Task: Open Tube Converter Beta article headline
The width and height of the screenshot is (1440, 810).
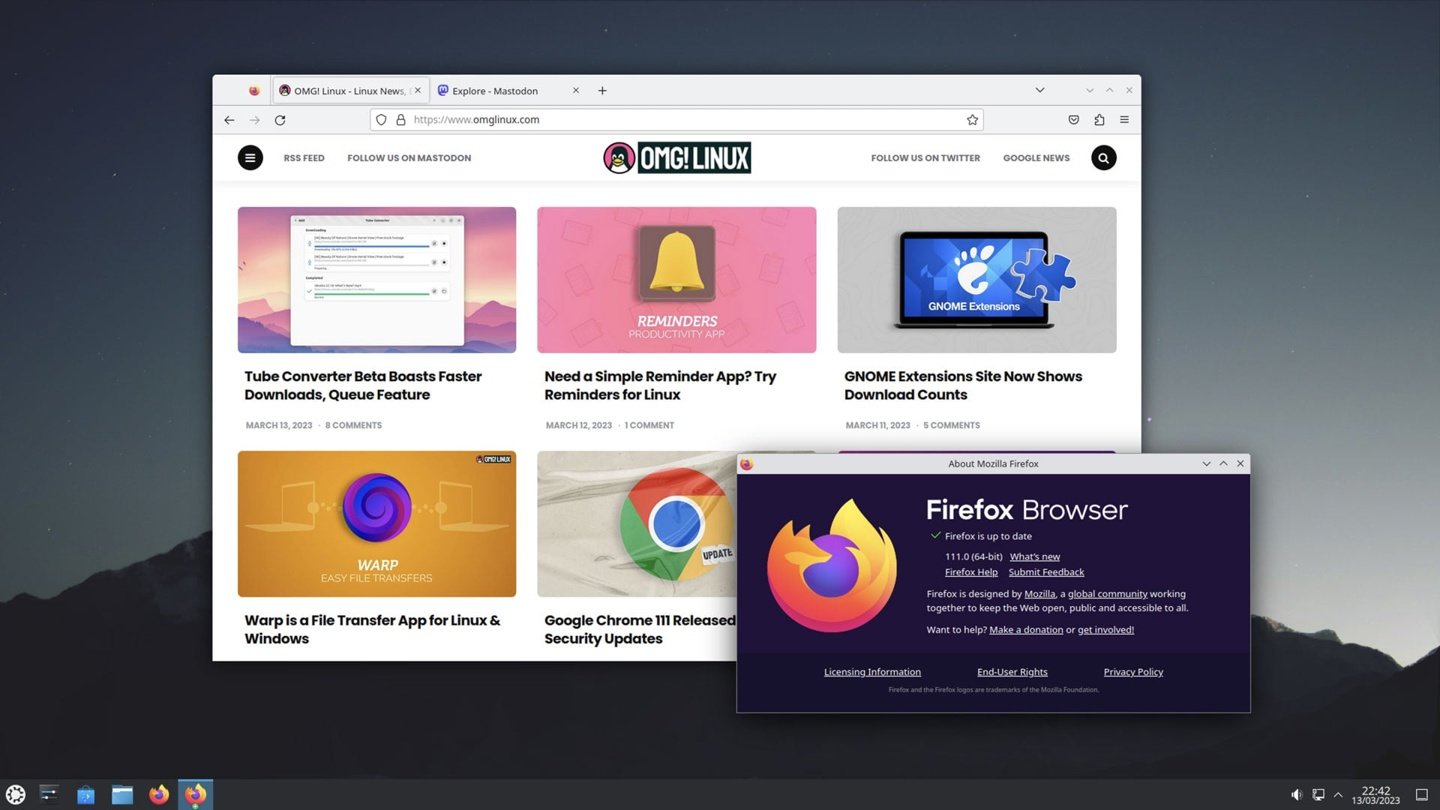Action: point(363,386)
